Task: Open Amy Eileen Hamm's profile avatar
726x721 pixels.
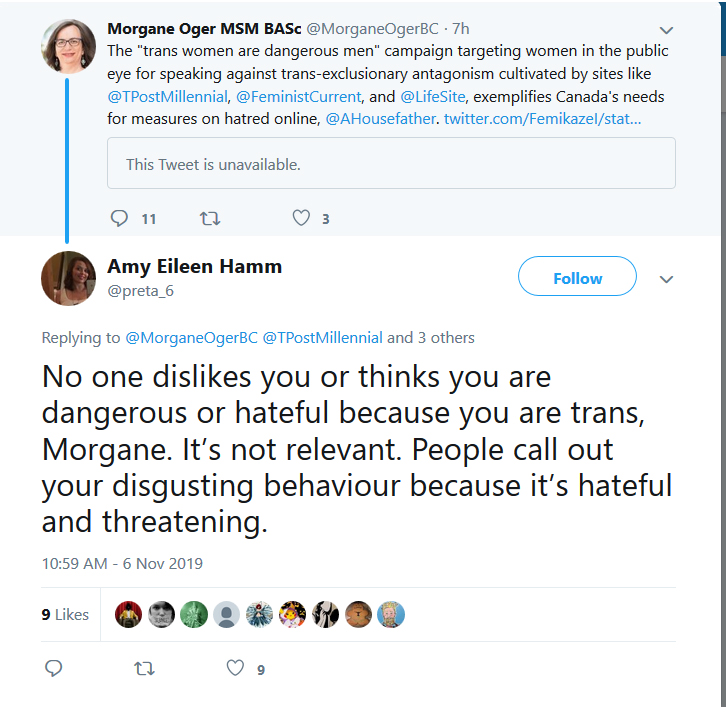Action: (69, 278)
